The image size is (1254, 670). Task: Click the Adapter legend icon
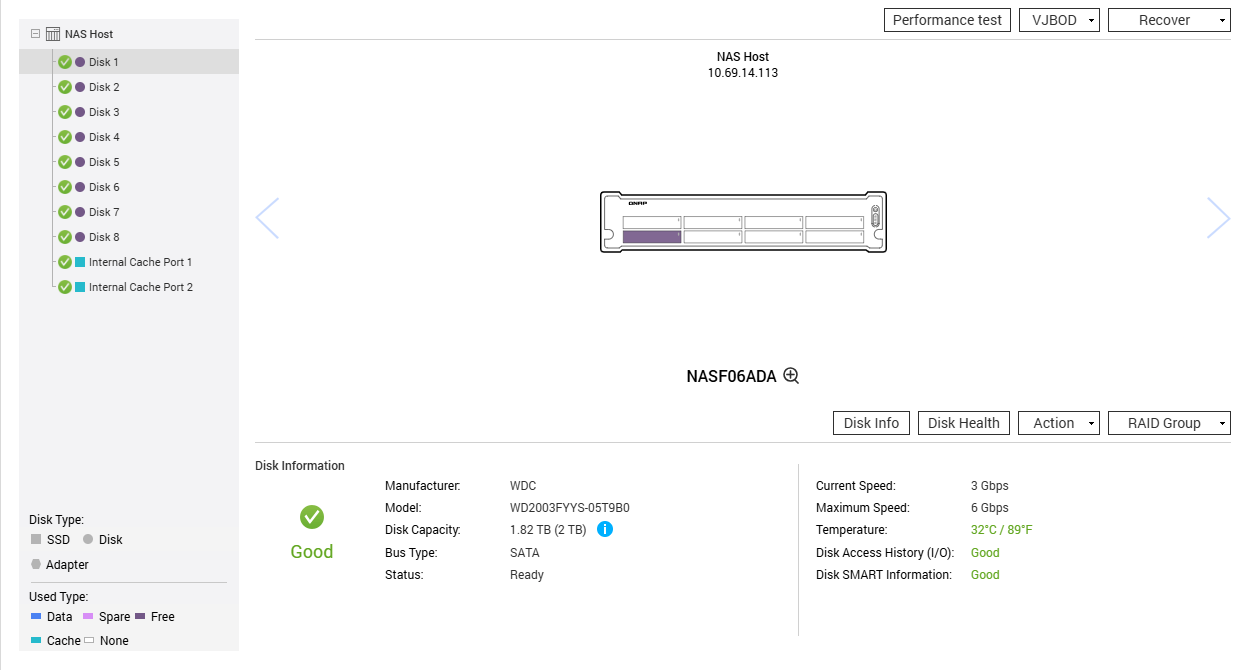[36, 564]
